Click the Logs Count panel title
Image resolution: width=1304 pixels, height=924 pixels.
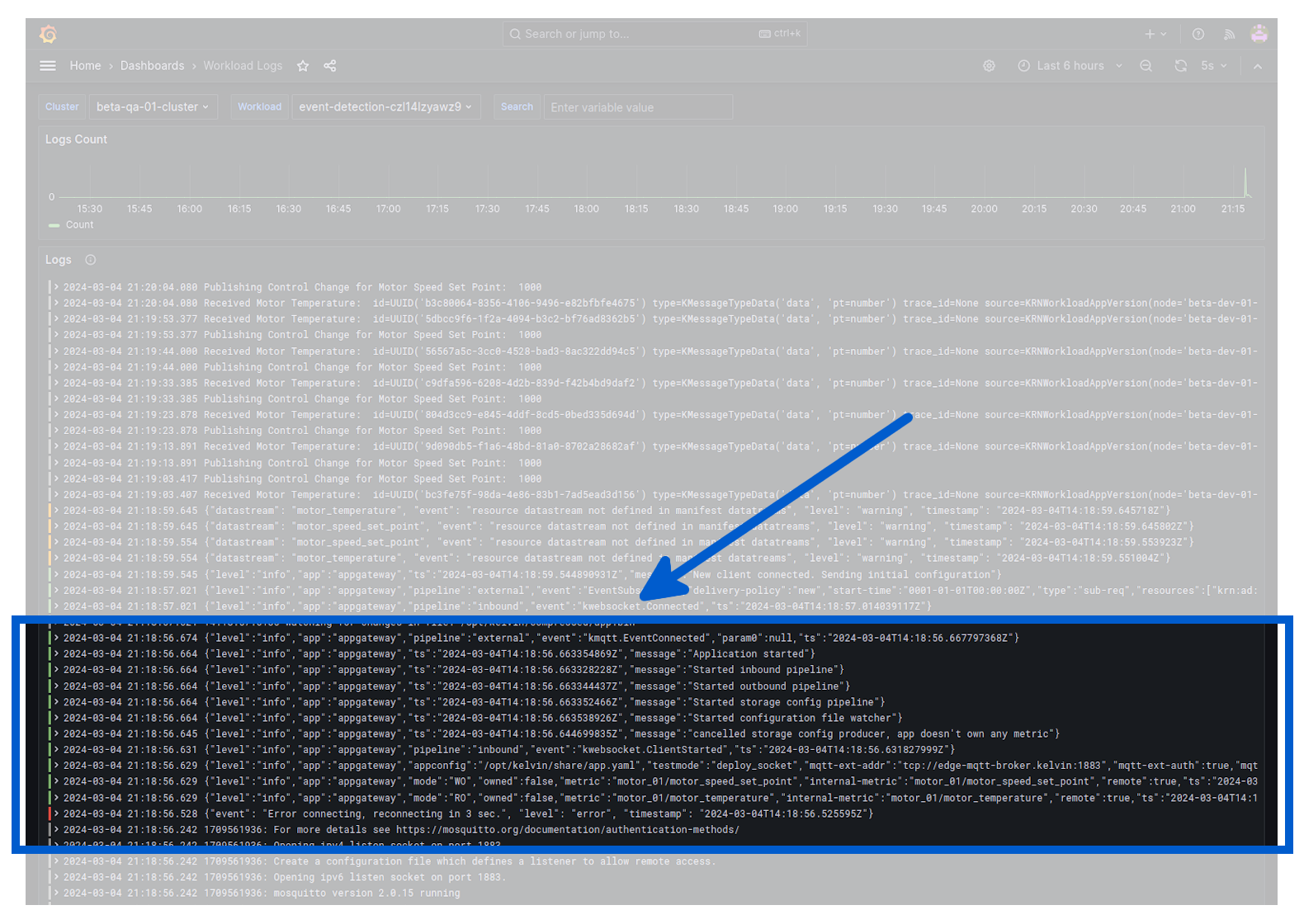76,139
